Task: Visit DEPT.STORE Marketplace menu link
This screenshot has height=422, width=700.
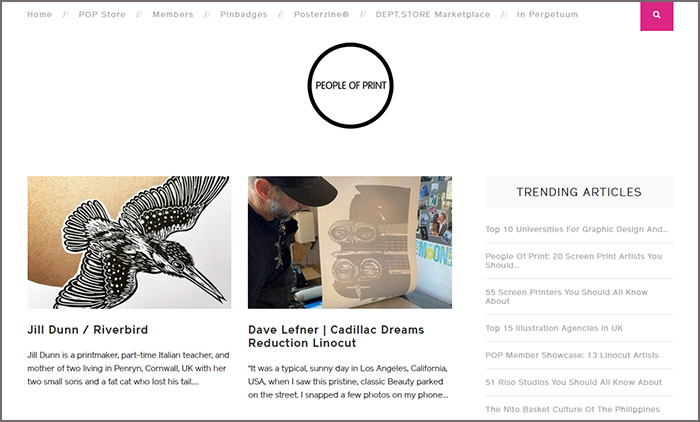Action: (433, 14)
